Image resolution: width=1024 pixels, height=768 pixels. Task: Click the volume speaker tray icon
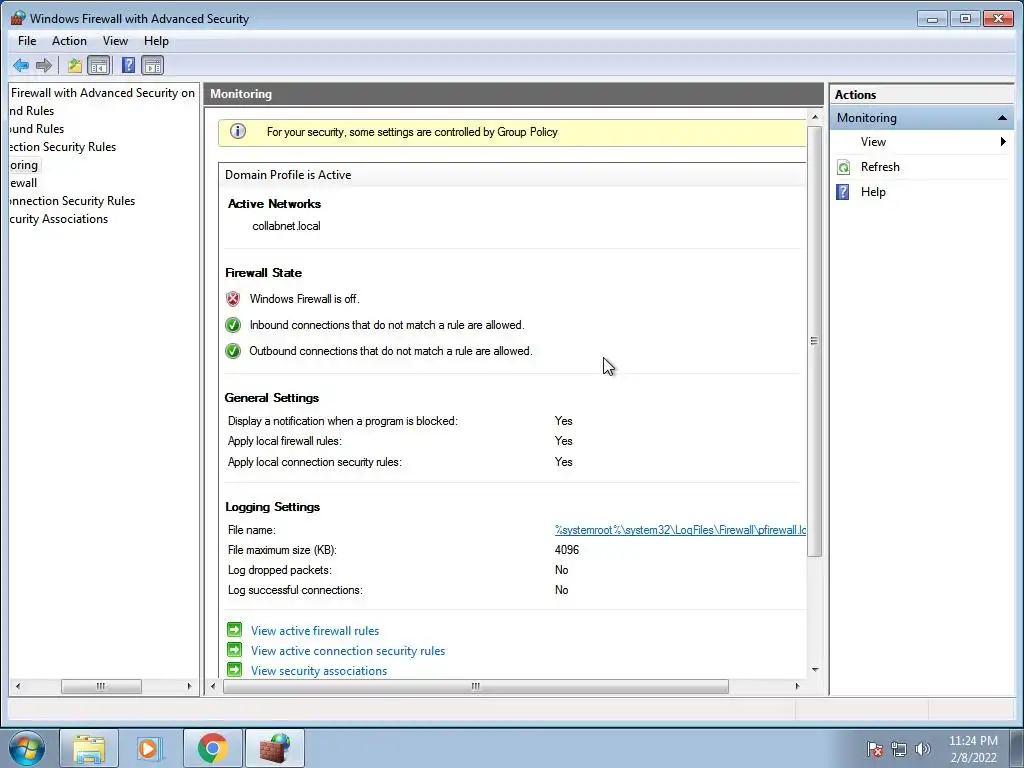pyautogui.click(x=923, y=749)
